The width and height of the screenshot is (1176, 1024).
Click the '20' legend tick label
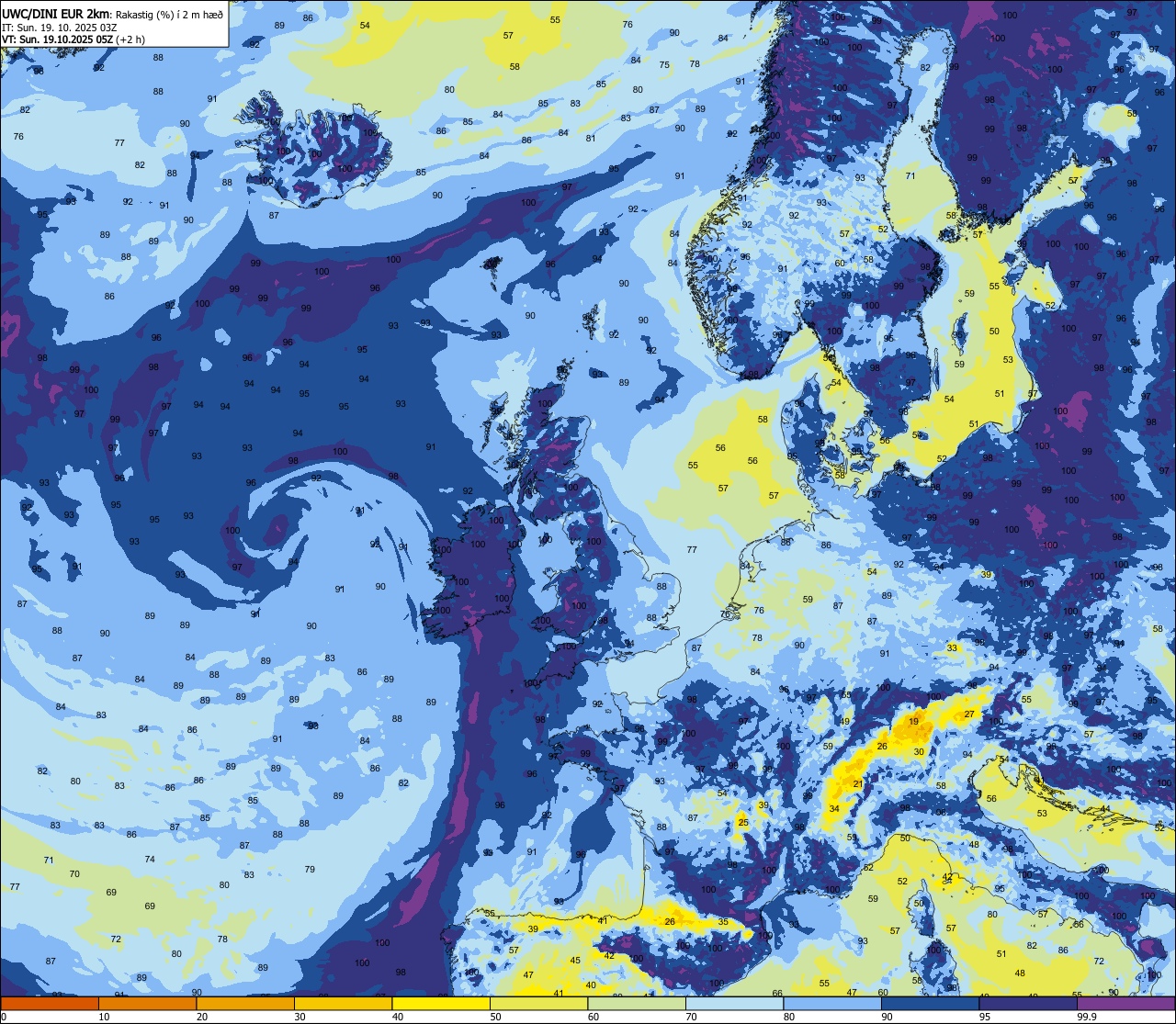click(x=202, y=1017)
